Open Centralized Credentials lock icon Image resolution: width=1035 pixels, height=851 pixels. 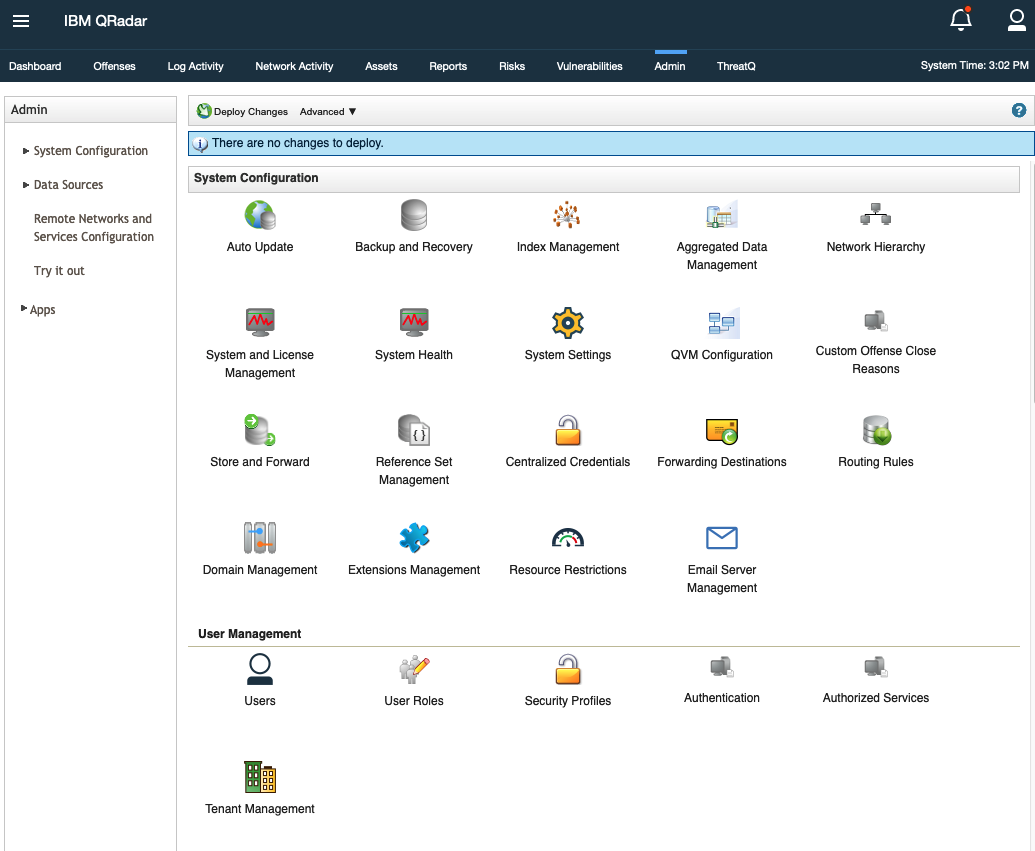[568, 430]
